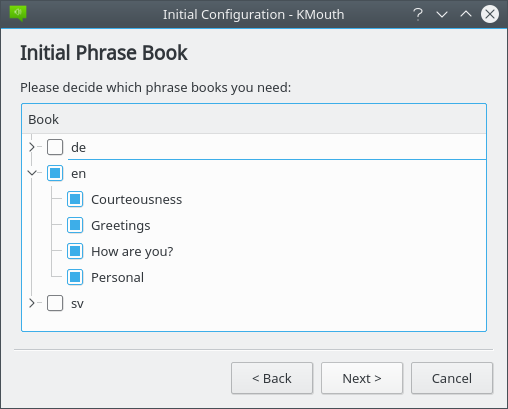Expand the de tree node
Viewport: 508px width, 409px height.
tap(32, 147)
